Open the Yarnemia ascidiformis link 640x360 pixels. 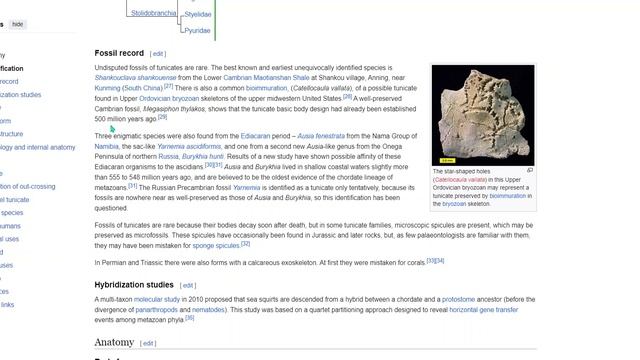[x=189, y=146]
